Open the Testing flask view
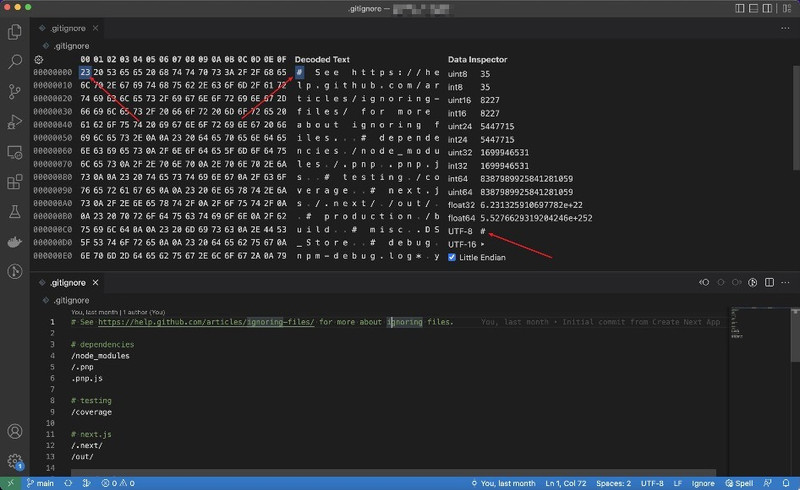800x490 pixels. 15,211
